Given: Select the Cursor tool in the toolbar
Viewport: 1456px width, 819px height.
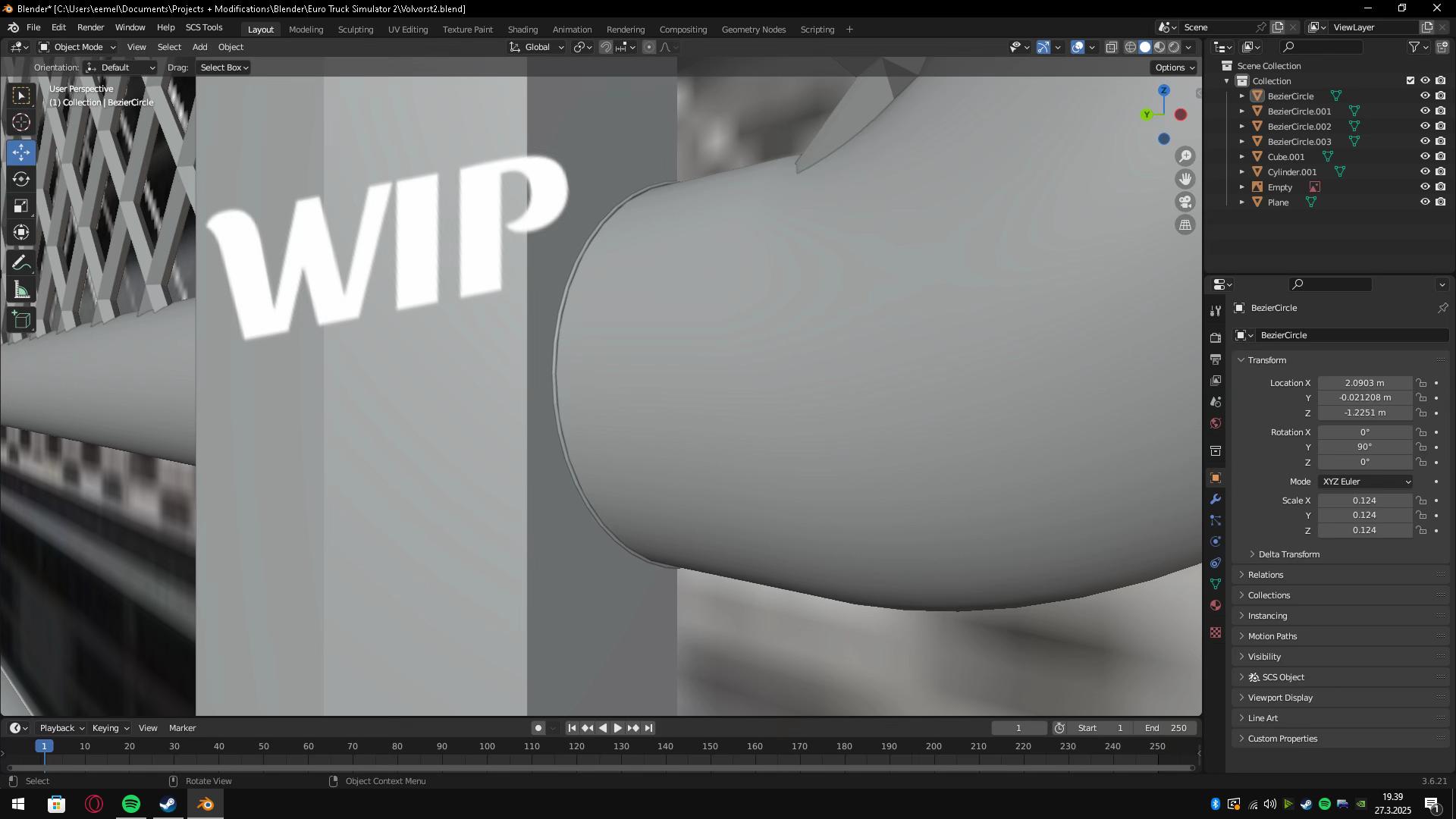Looking at the screenshot, I should 21,122.
